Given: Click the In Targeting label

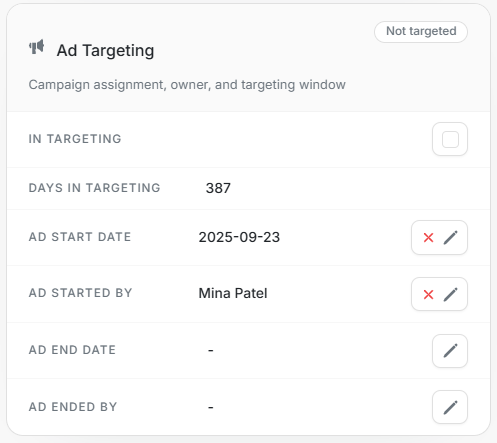Looking at the screenshot, I should (x=75, y=139).
